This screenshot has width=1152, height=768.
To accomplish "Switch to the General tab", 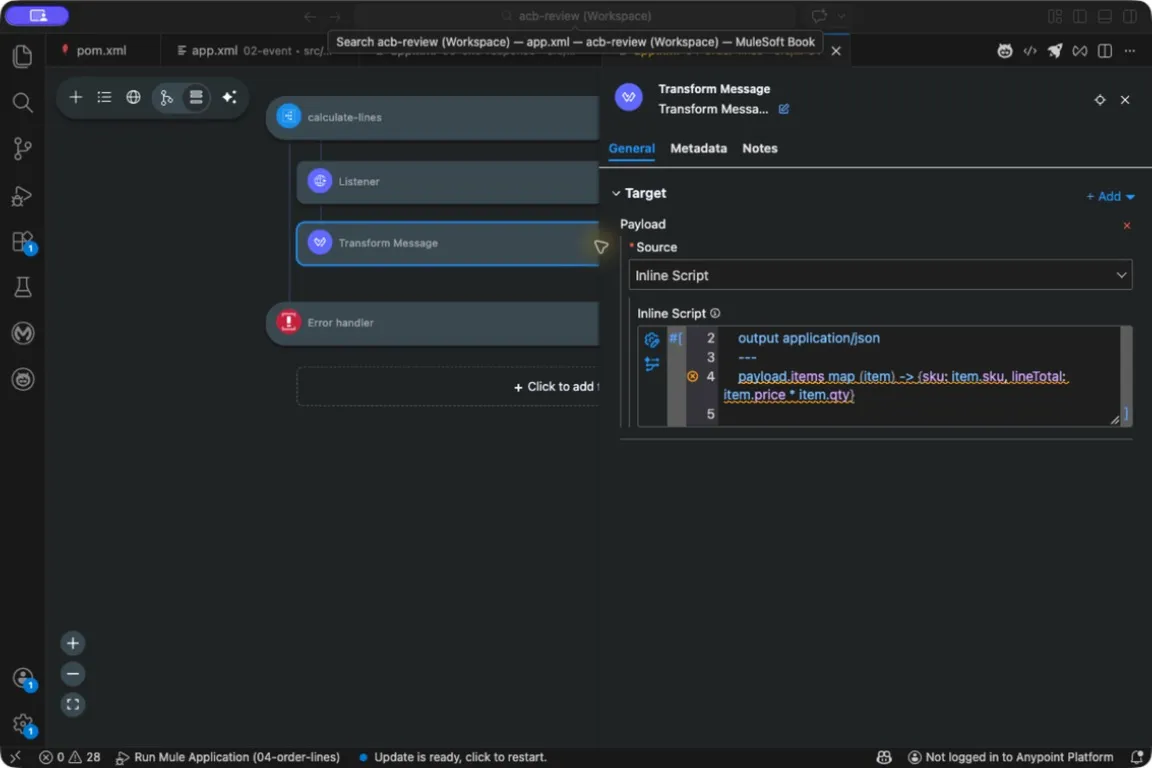I will pos(631,148).
